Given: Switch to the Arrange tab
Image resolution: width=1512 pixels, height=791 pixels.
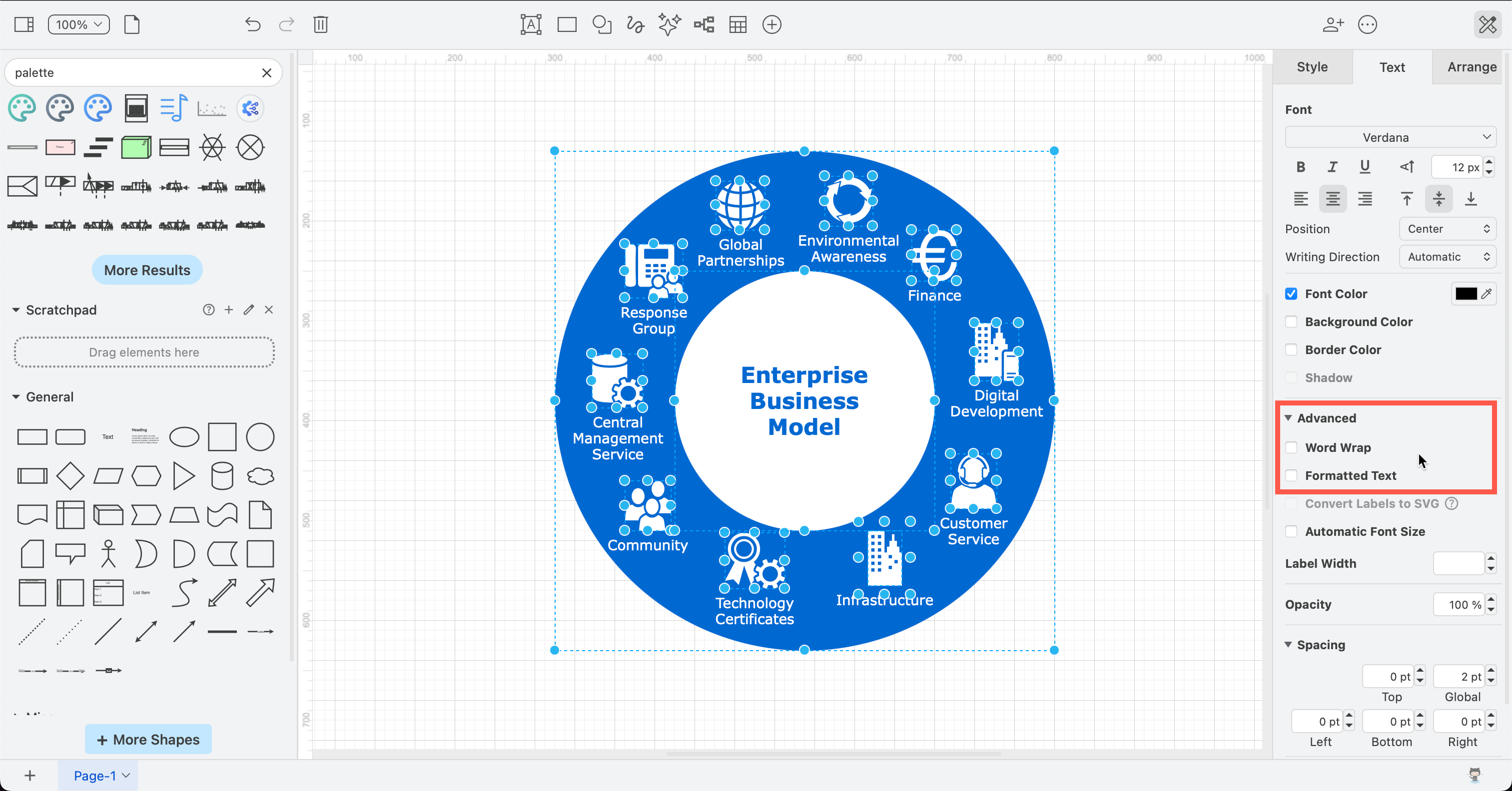Looking at the screenshot, I should tap(1472, 67).
